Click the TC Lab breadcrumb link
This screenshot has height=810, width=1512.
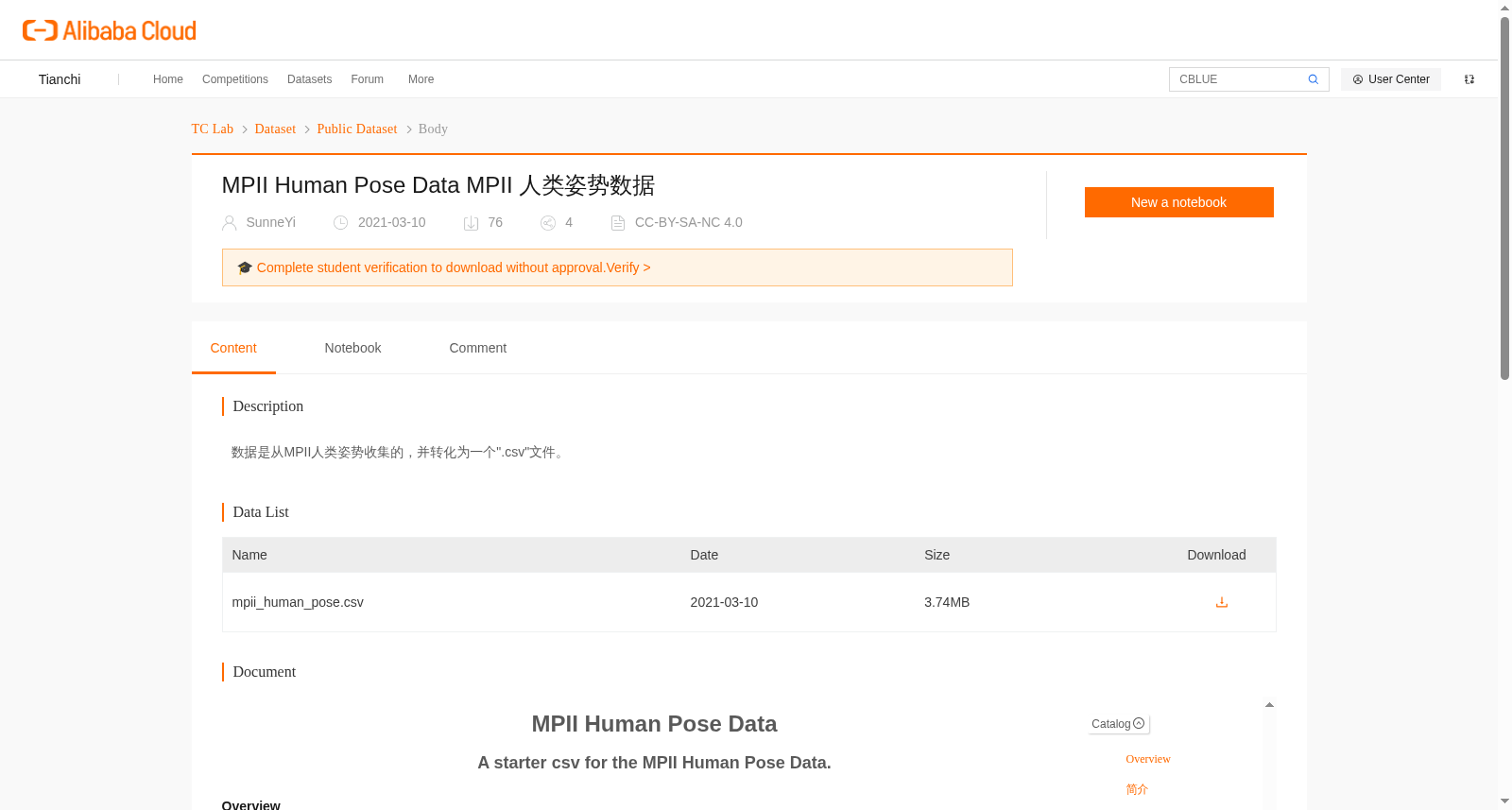point(213,129)
